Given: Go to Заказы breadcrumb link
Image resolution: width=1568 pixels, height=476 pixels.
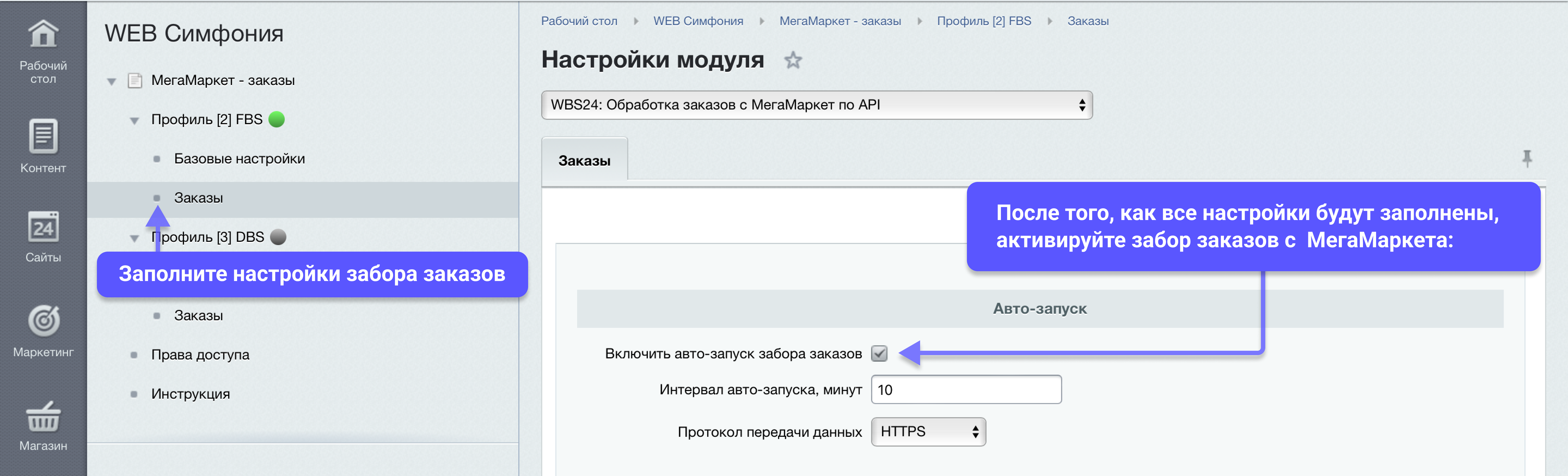Looking at the screenshot, I should pyautogui.click(x=1088, y=21).
